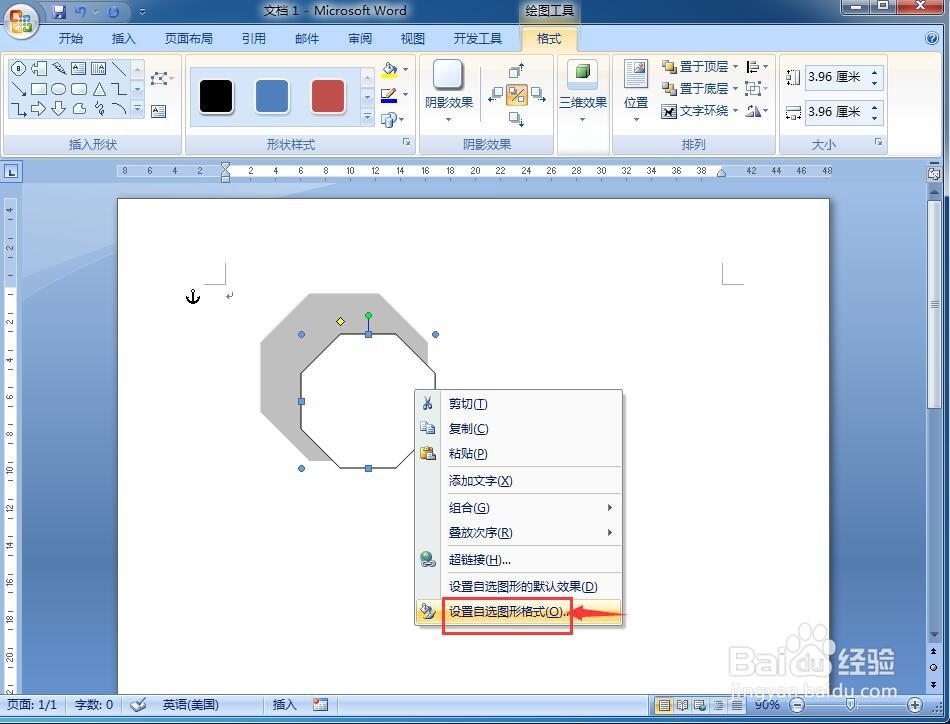Switch to print layout view

tap(664, 705)
